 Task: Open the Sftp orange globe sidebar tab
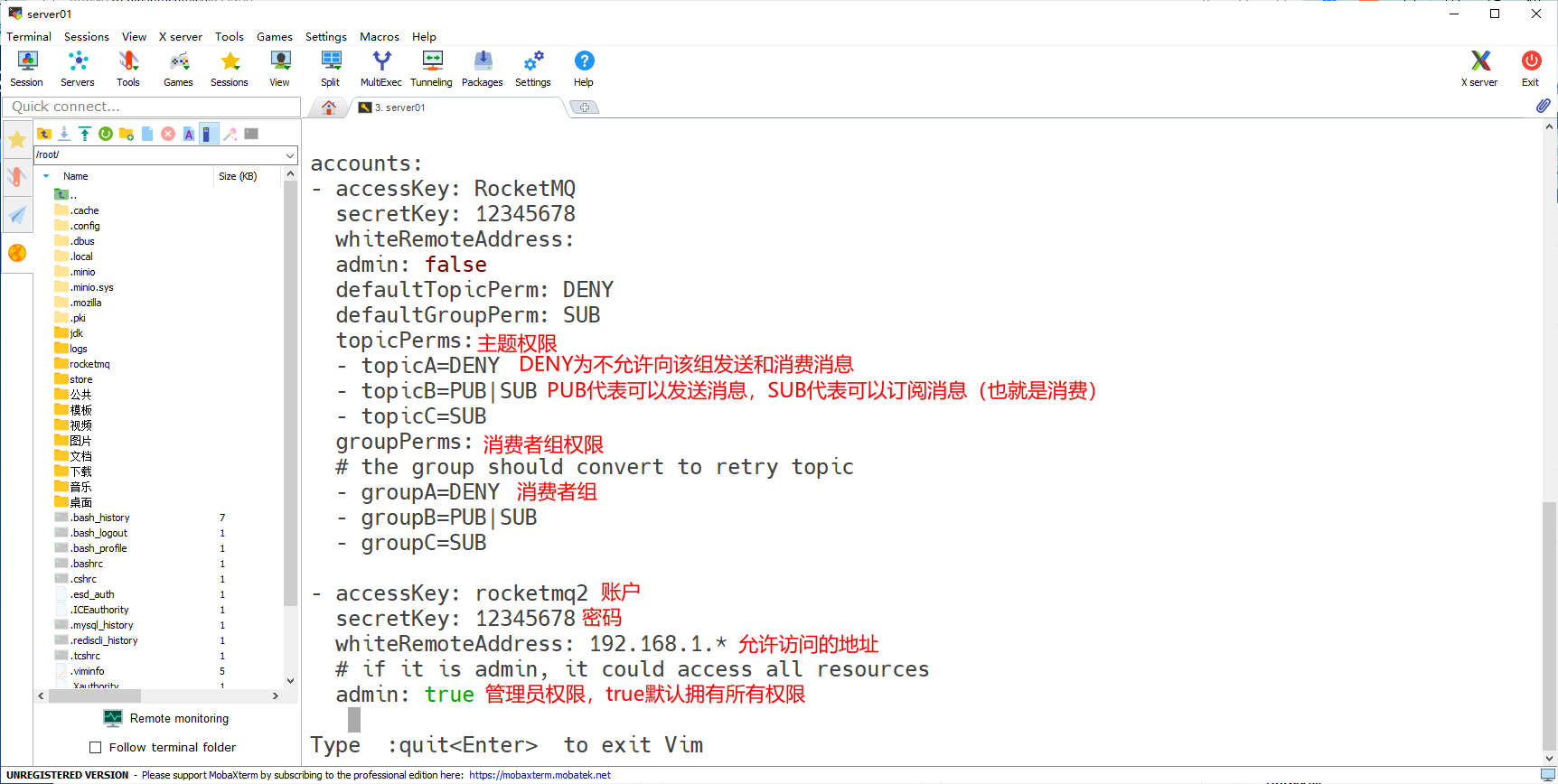point(17,253)
